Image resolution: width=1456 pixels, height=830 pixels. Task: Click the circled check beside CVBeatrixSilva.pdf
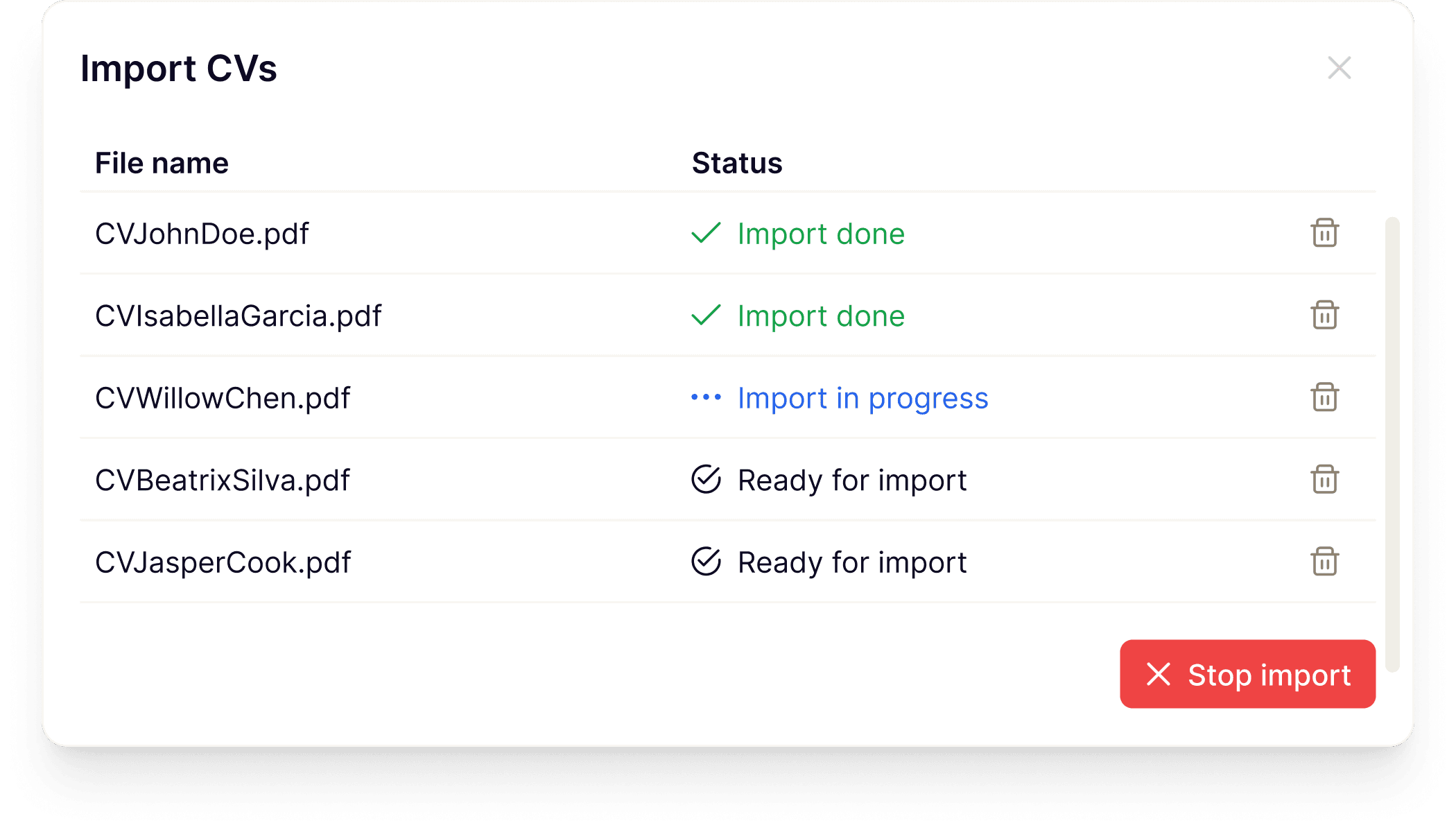(x=704, y=480)
